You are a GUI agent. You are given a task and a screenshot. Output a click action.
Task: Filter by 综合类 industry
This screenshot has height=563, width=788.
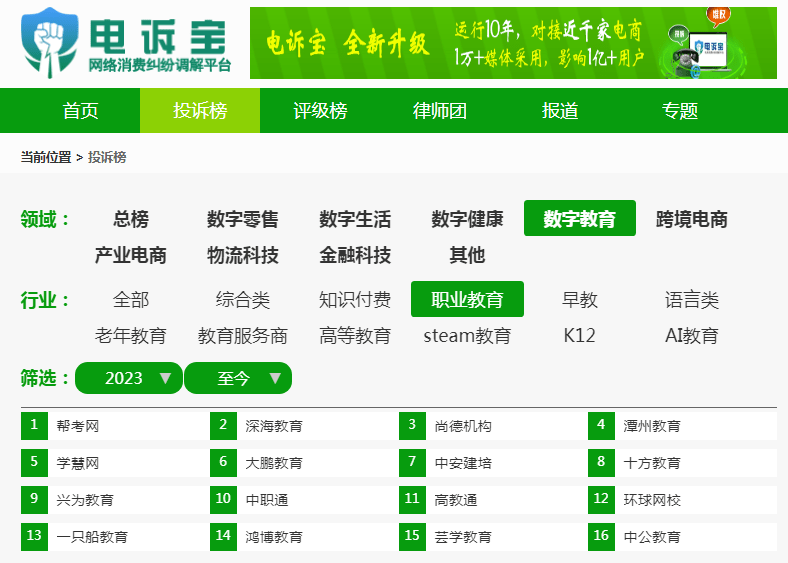pyautogui.click(x=243, y=300)
